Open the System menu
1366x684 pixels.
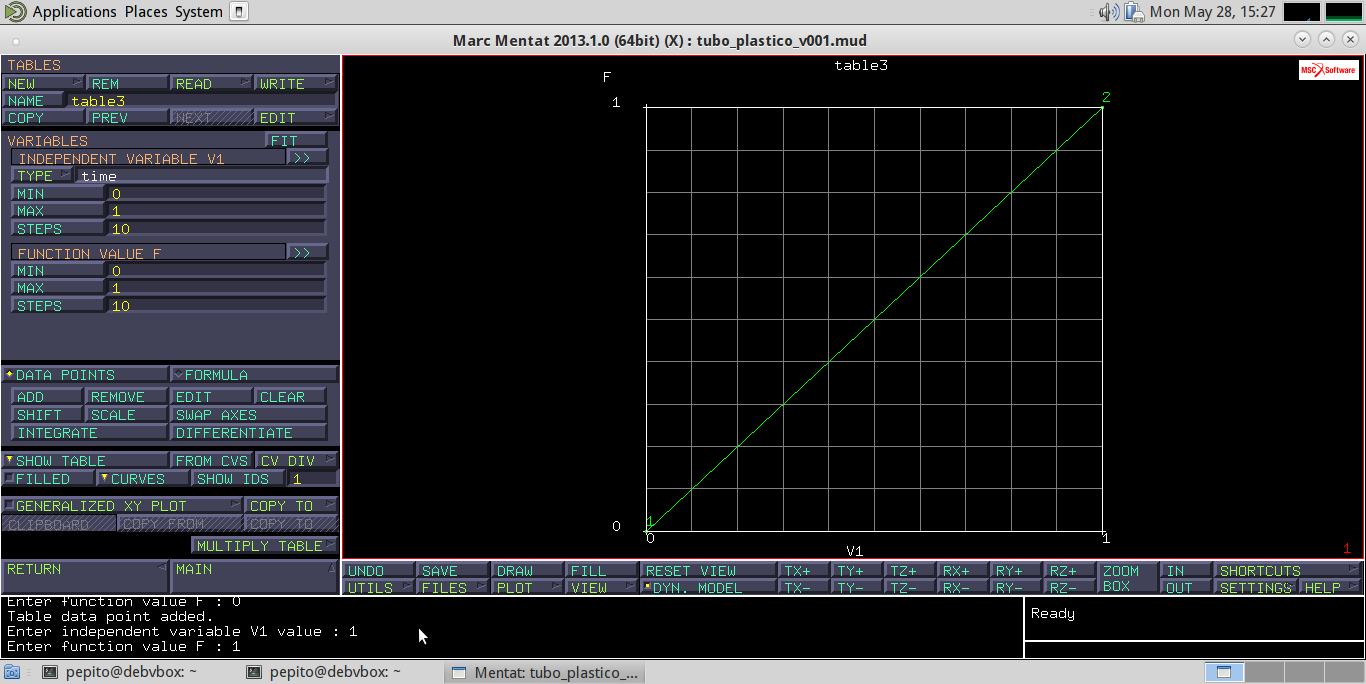[198, 12]
